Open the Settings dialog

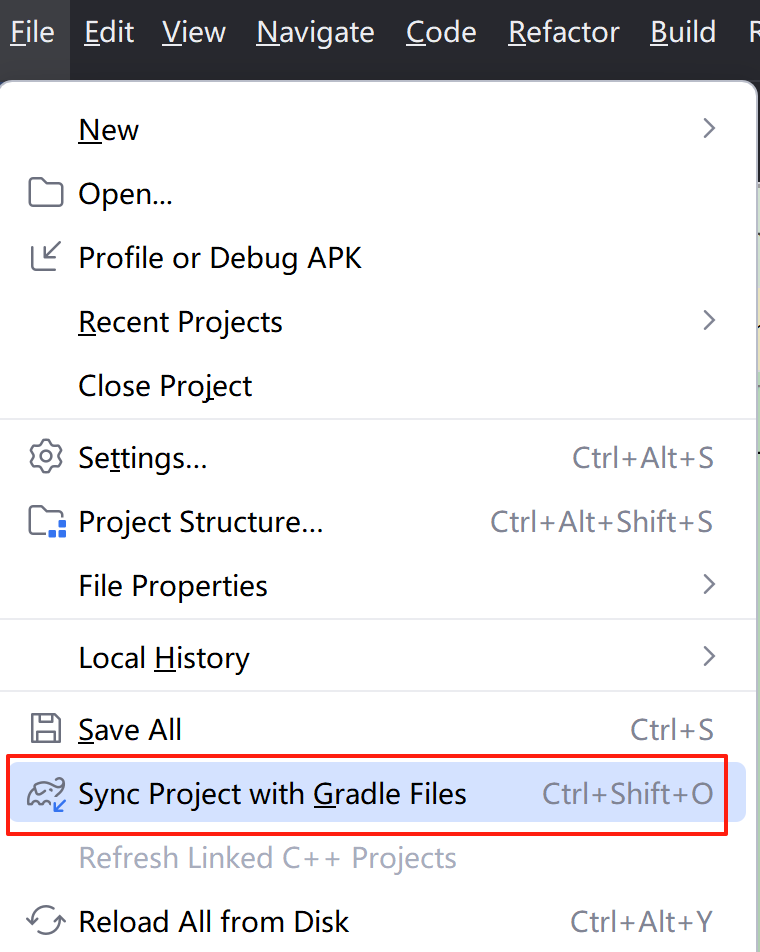point(142,457)
